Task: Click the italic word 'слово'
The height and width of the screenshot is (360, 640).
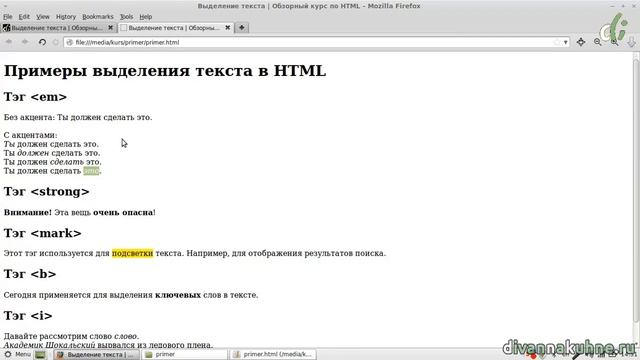Action: [x=125, y=337]
